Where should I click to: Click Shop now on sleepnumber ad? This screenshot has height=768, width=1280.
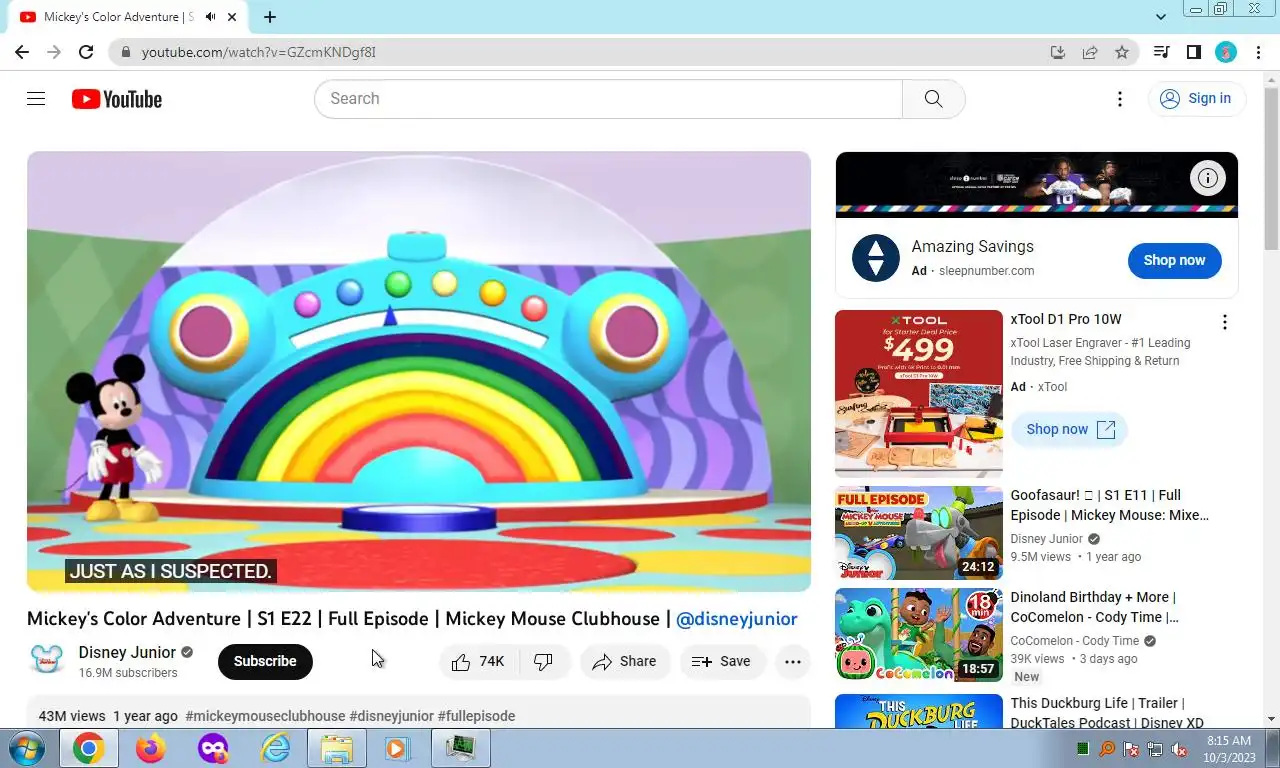1174,260
